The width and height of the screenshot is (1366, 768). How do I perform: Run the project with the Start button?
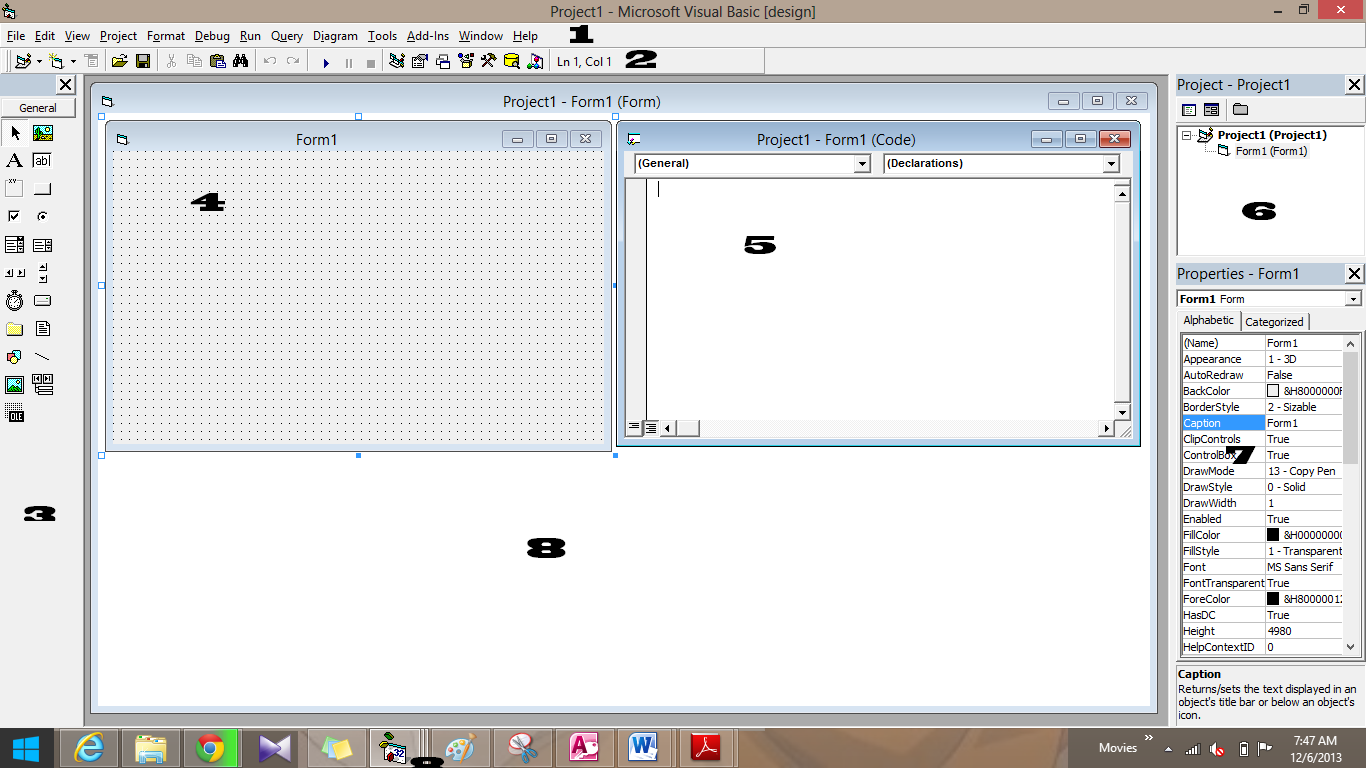click(326, 61)
